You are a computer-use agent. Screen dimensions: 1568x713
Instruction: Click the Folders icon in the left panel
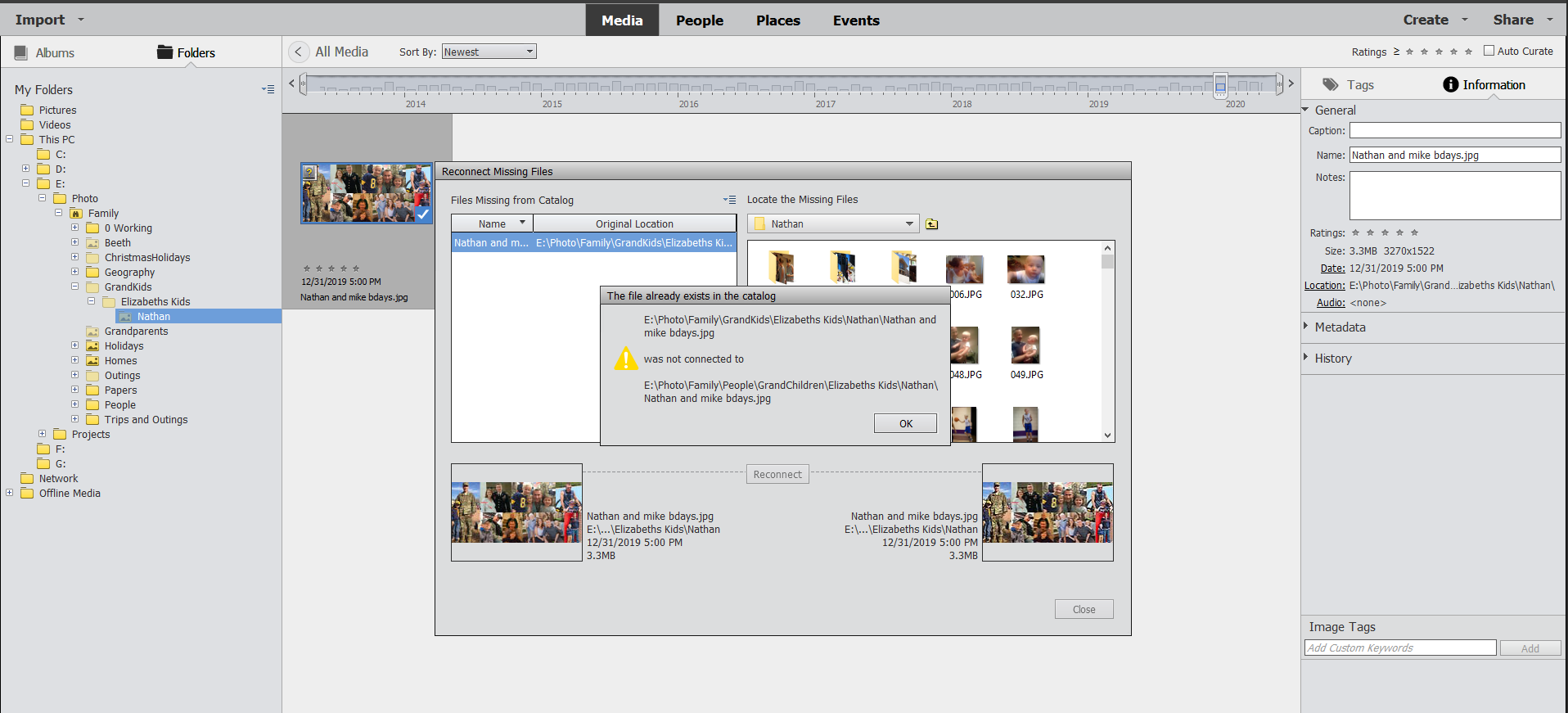pos(164,52)
